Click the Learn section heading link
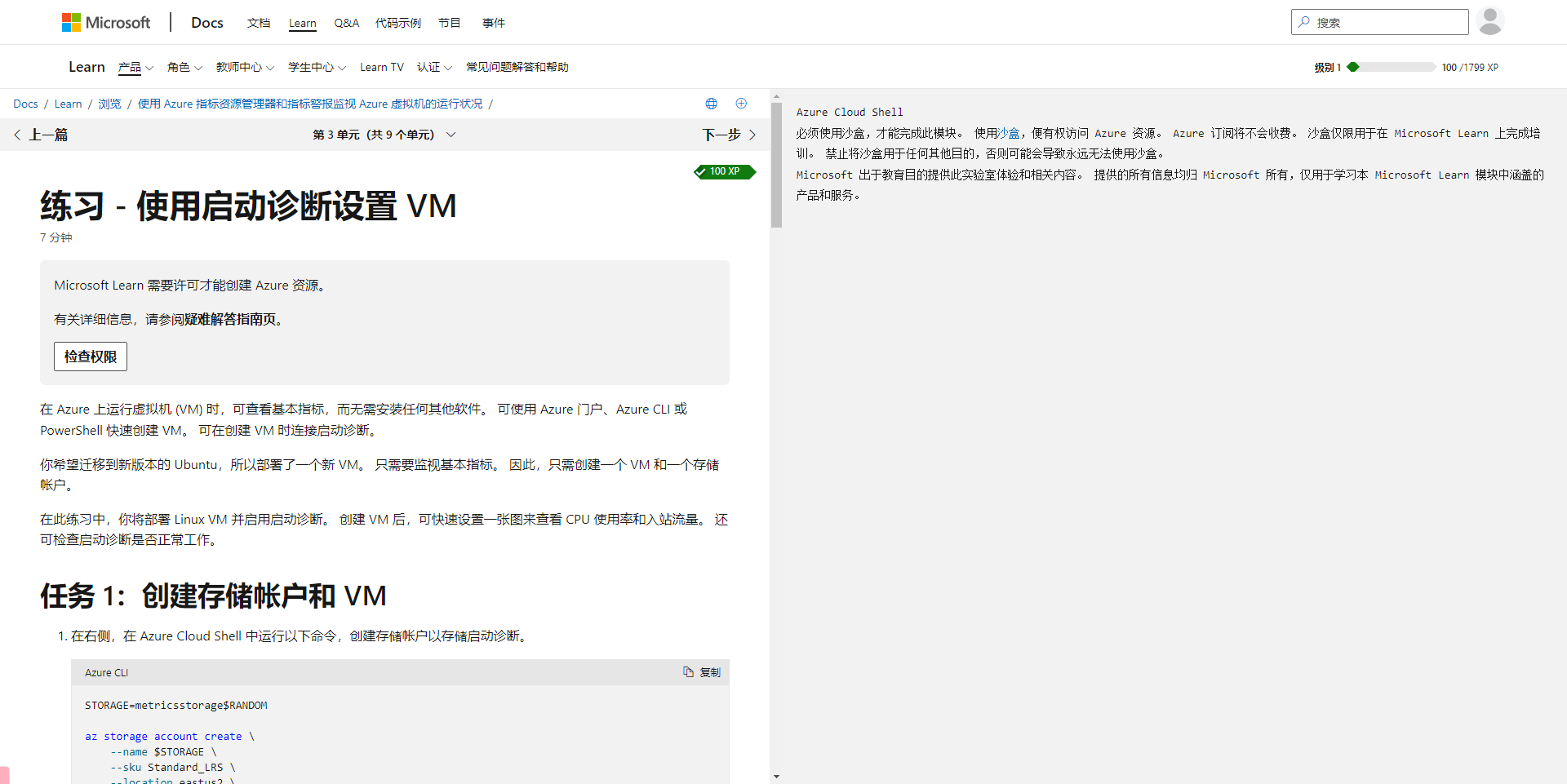This screenshot has width=1567, height=784. [87, 67]
